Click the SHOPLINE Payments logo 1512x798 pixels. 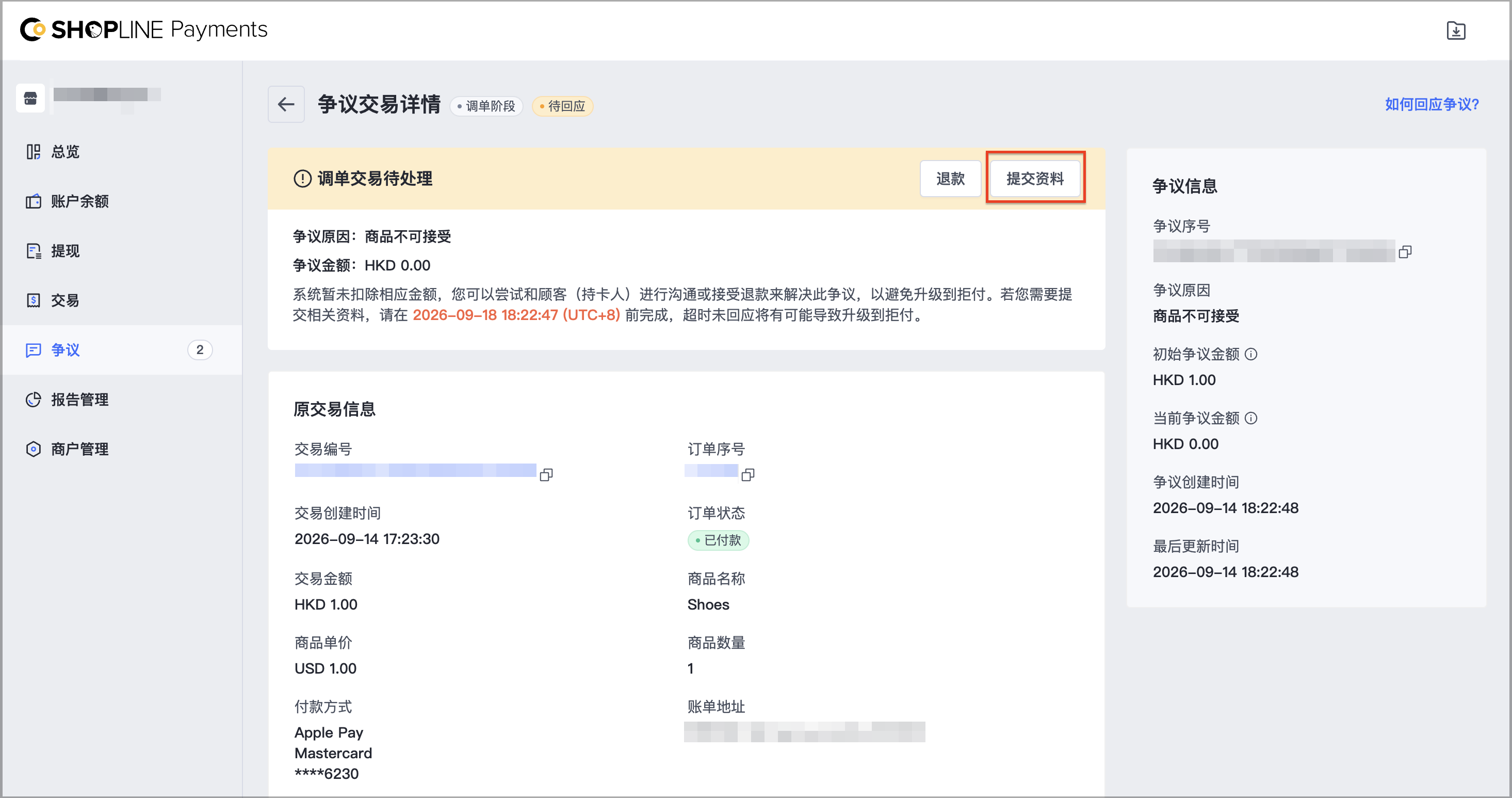(x=144, y=29)
